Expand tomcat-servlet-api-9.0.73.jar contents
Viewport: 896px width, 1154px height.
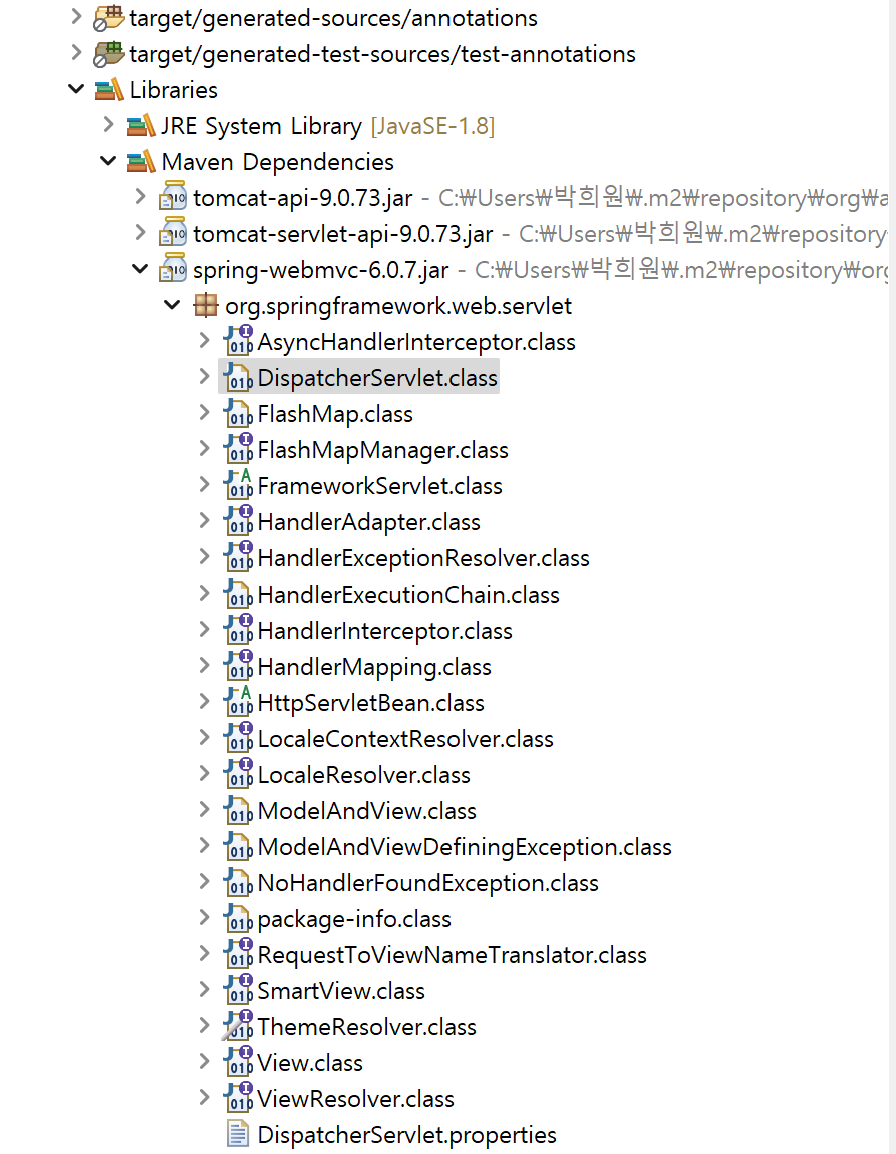141,233
